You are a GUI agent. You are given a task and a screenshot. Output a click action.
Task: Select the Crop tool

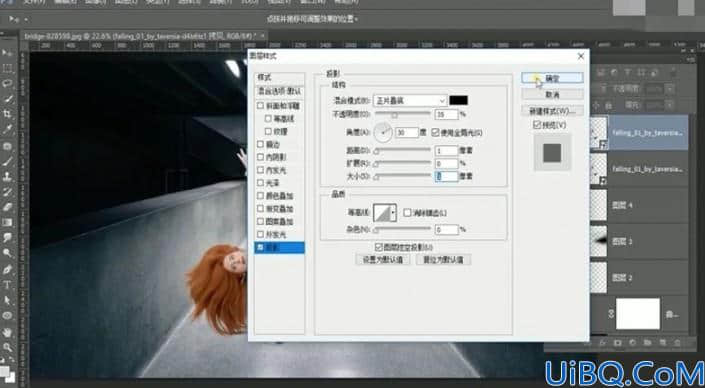[7, 114]
